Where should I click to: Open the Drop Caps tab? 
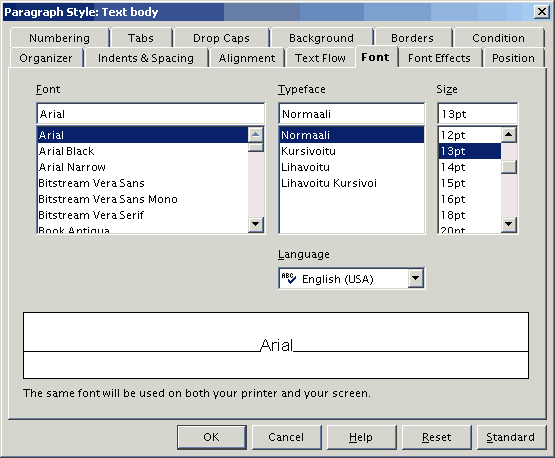point(221,38)
